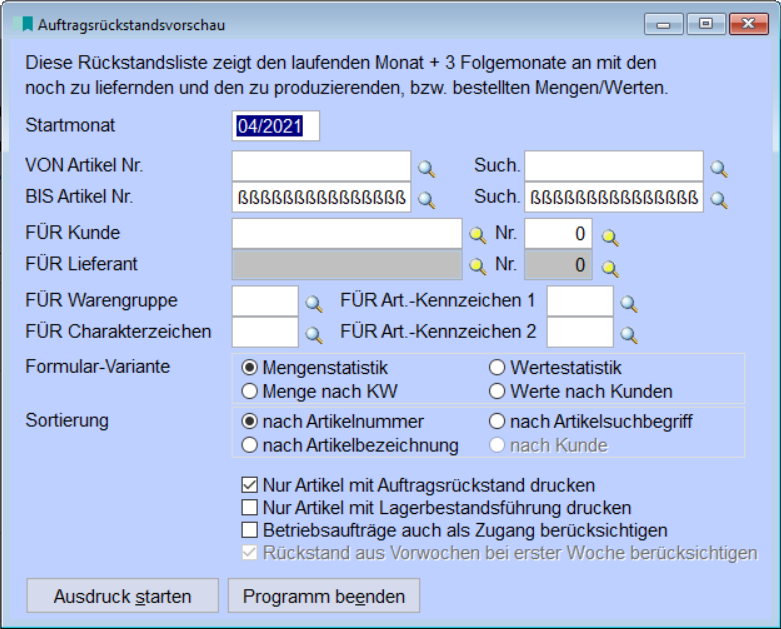Open lookup for FÜR Charakterzeichen
The height and width of the screenshot is (629, 781).
pyautogui.click(x=314, y=334)
